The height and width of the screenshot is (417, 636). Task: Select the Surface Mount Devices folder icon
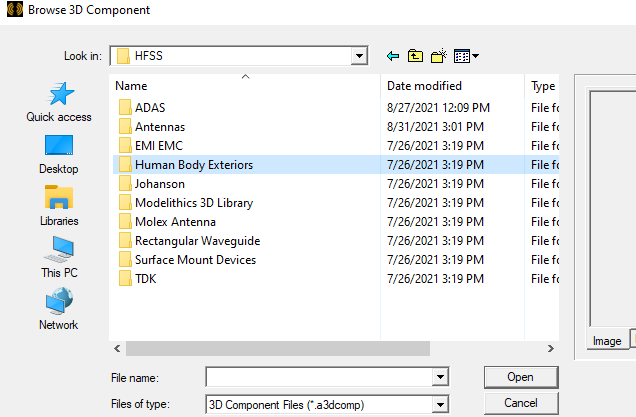pyautogui.click(x=125, y=260)
